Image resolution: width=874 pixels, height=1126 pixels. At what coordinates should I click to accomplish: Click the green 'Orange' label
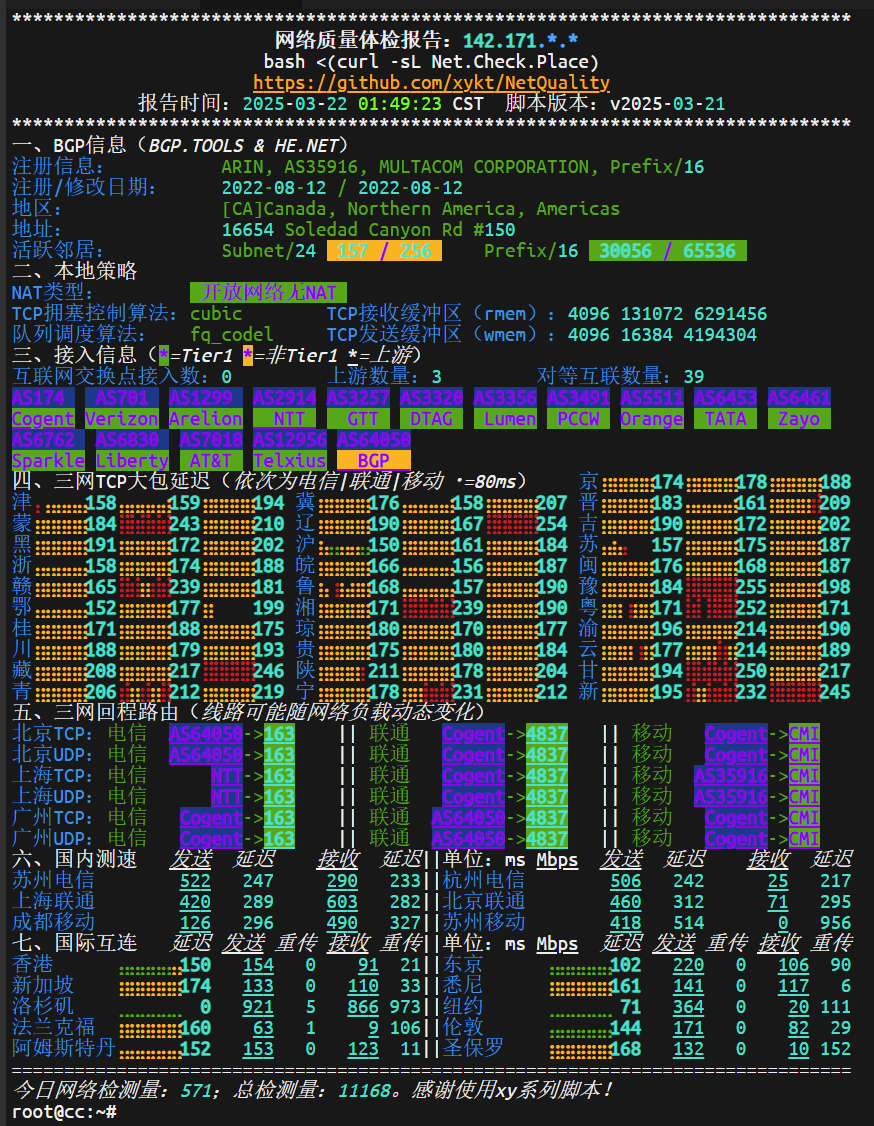pyautogui.click(x=652, y=419)
